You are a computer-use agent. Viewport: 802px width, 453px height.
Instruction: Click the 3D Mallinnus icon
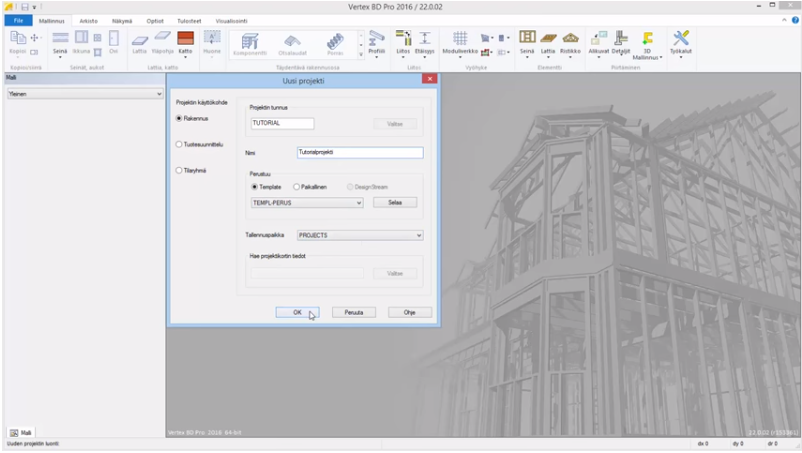tap(648, 41)
